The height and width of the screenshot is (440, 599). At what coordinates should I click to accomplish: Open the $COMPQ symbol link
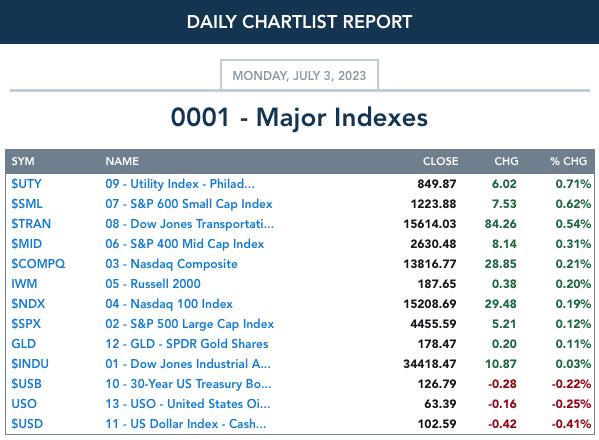[38, 264]
